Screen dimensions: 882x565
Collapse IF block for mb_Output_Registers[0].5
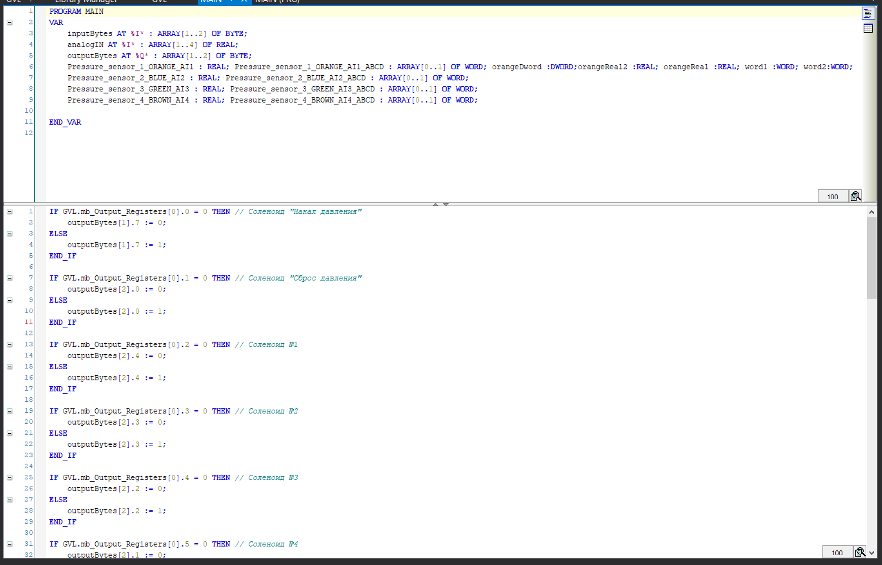(x=10, y=544)
